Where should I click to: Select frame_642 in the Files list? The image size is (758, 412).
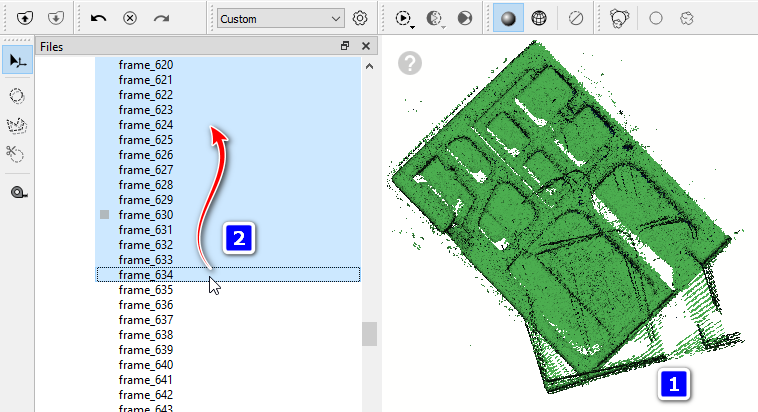pos(146,395)
